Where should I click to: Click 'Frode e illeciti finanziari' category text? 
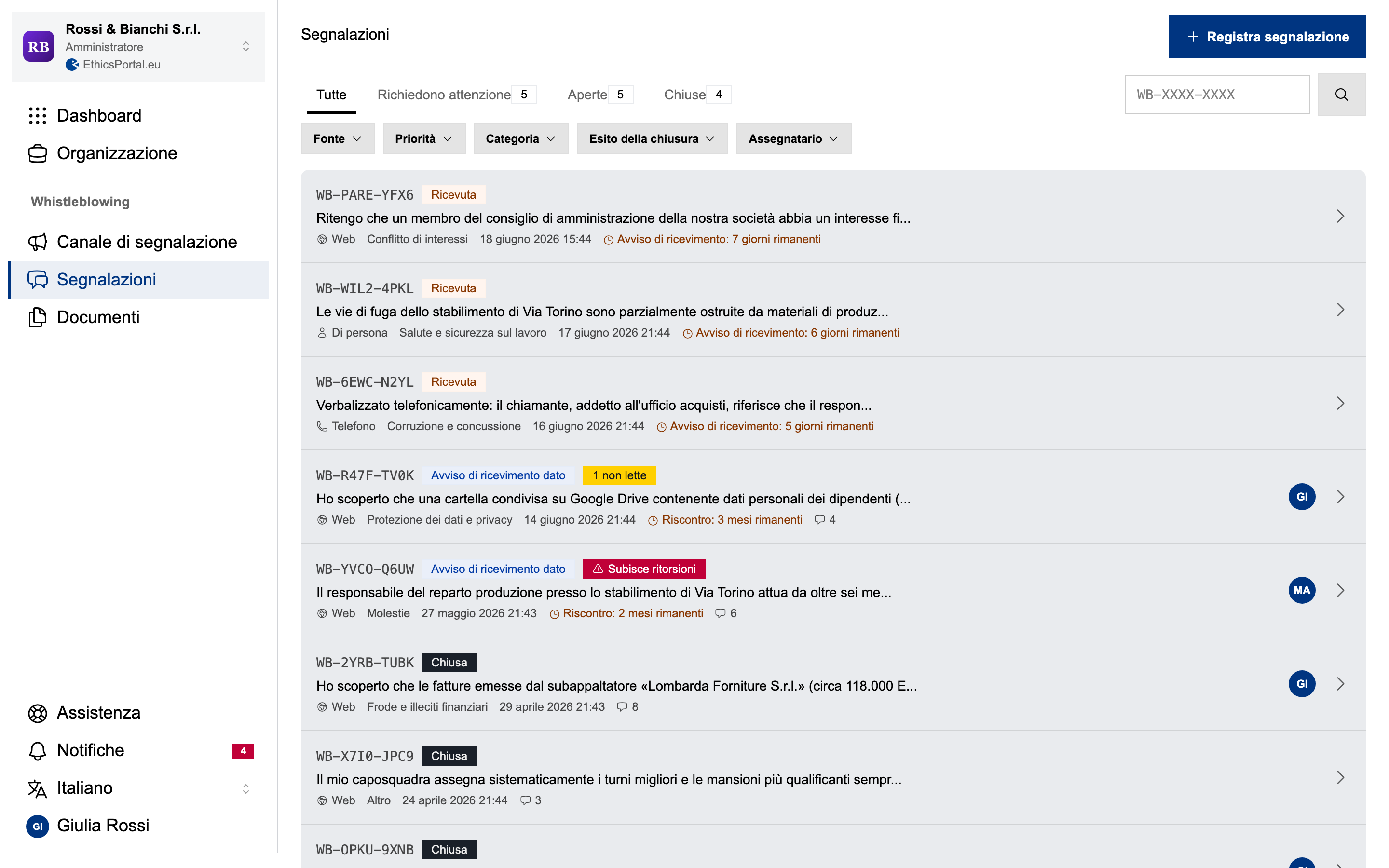(427, 706)
